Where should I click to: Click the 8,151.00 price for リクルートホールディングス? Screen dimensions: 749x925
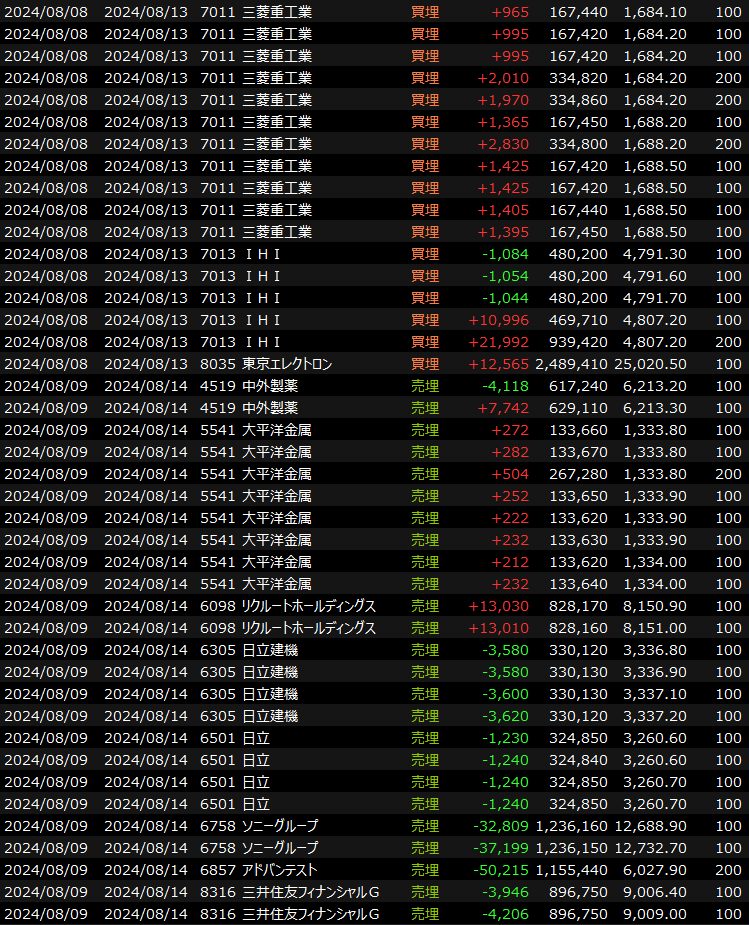pos(655,628)
